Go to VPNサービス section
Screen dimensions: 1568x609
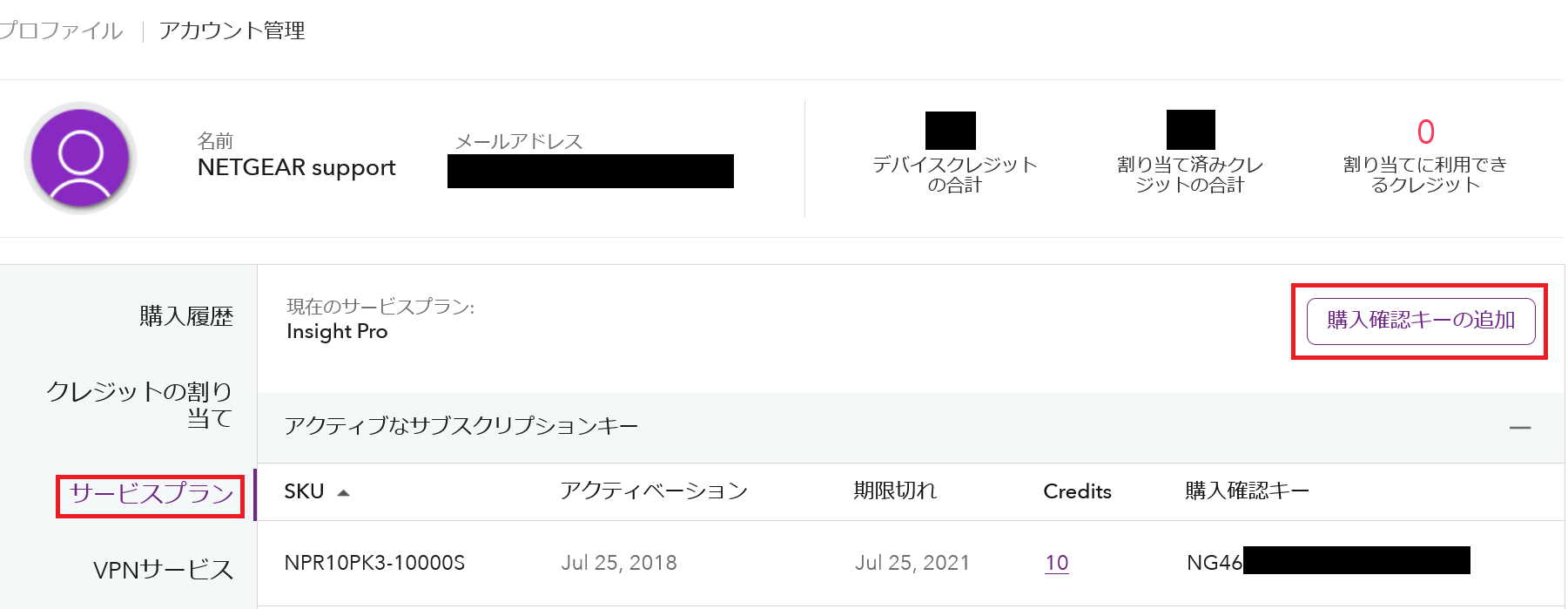pyautogui.click(x=164, y=570)
